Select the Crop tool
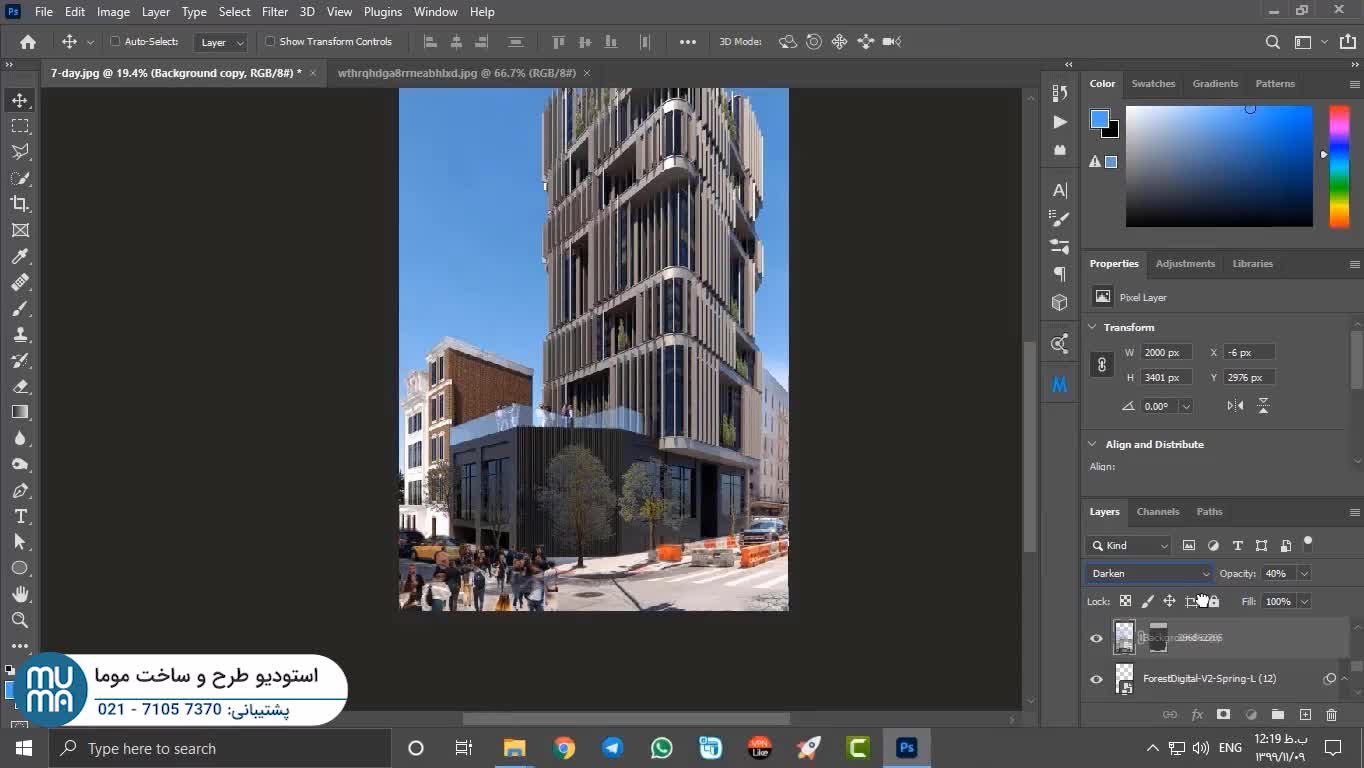The height and width of the screenshot is (768, 1364). (x=20, y=204)
